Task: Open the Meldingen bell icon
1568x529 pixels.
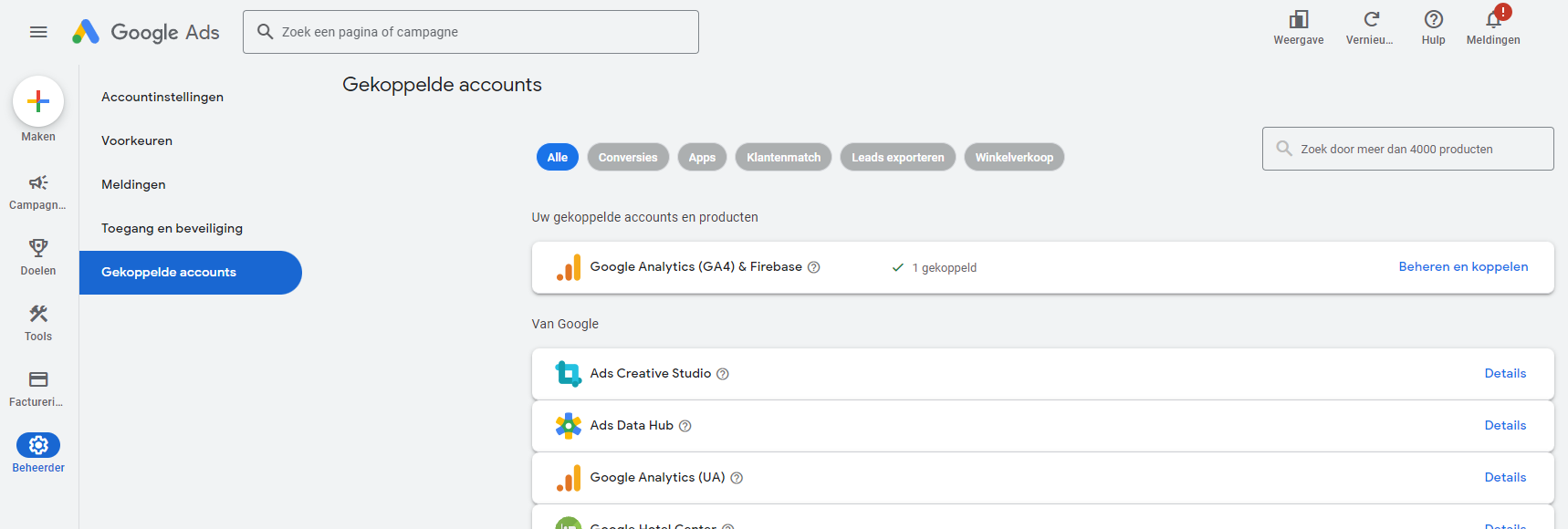Action: click(x=1494, y=19)
